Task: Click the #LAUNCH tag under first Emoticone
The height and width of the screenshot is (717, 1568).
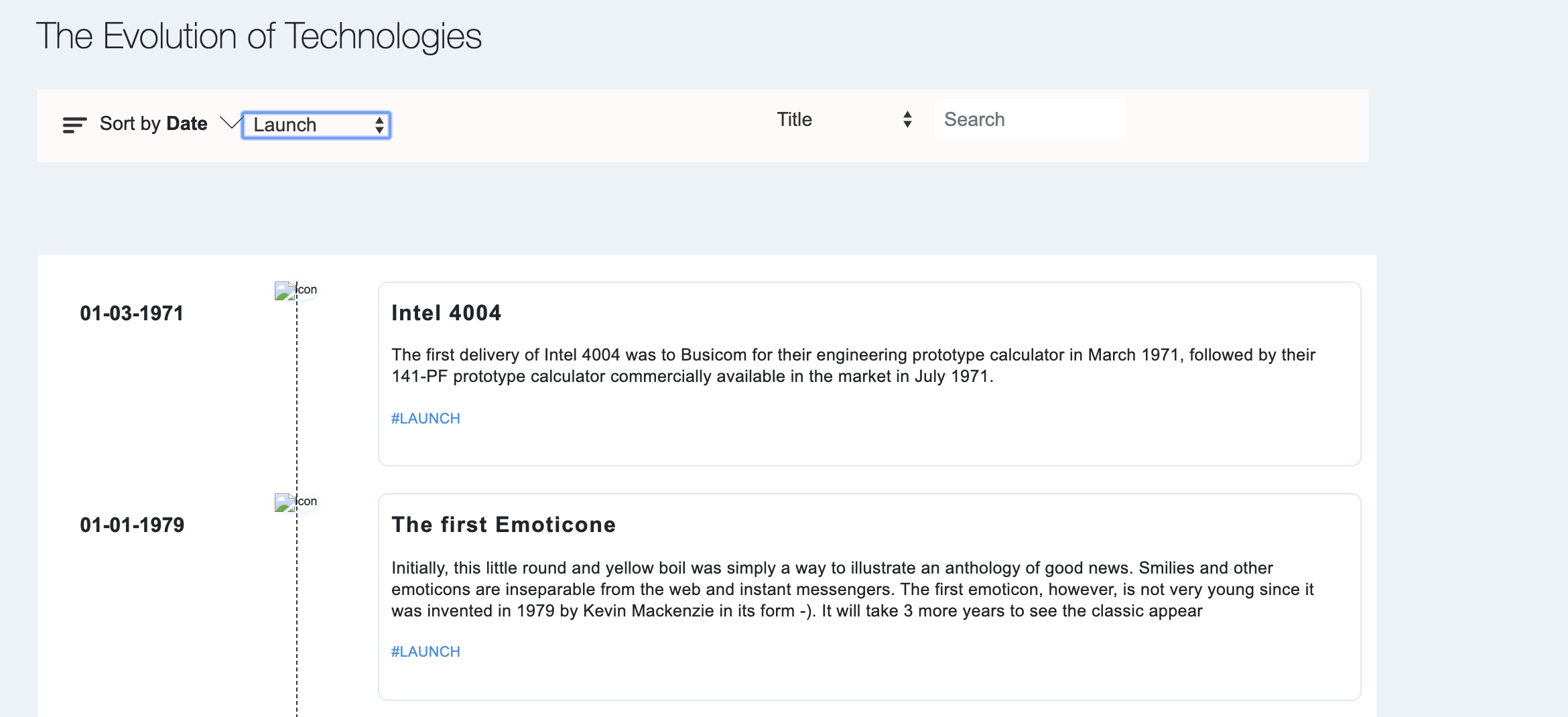Action: [426, 652]
